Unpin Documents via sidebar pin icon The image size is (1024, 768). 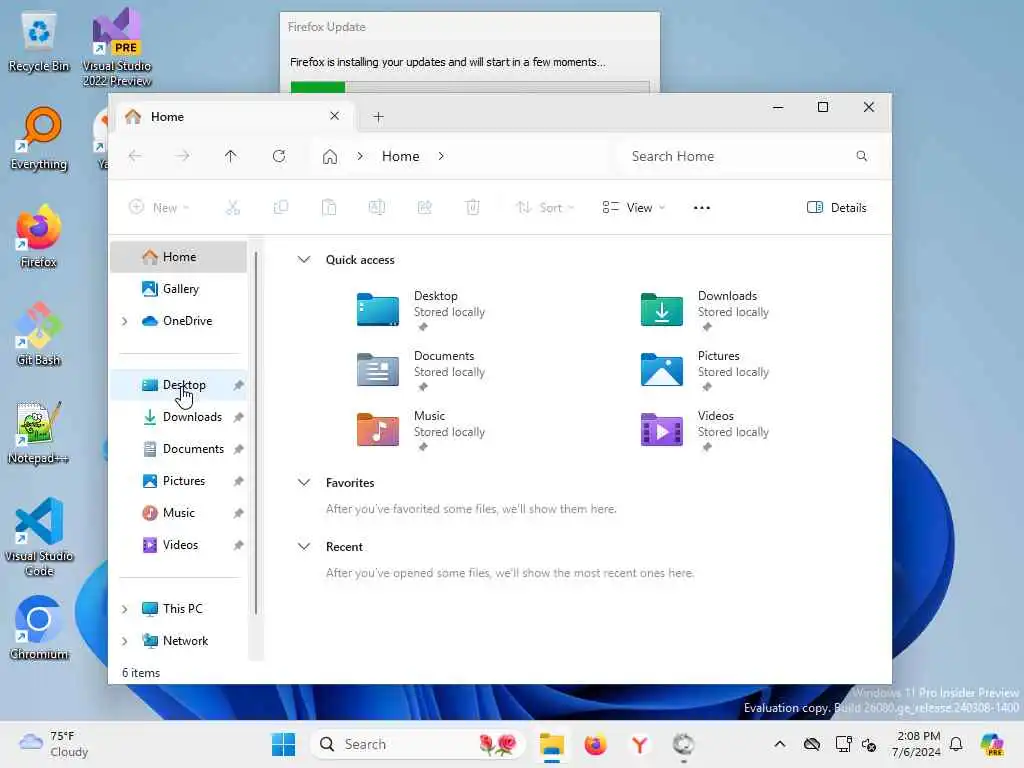(238, 449)
